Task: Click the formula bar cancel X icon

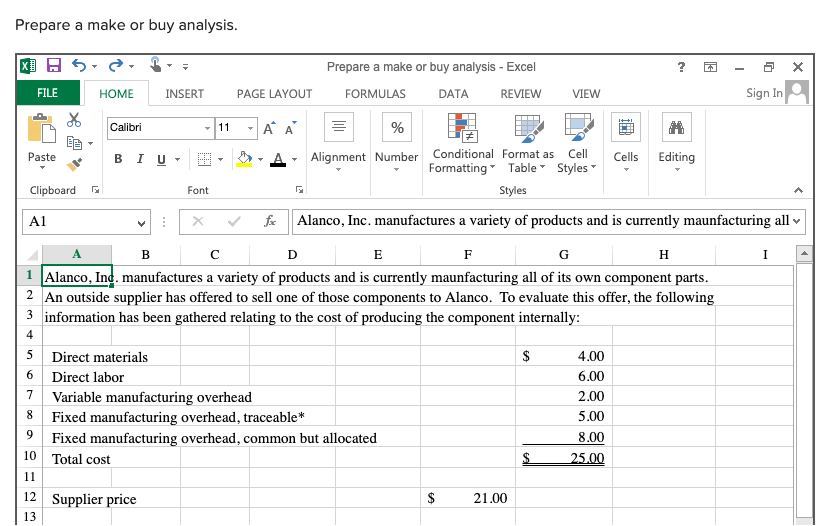Action: [198, 221]
